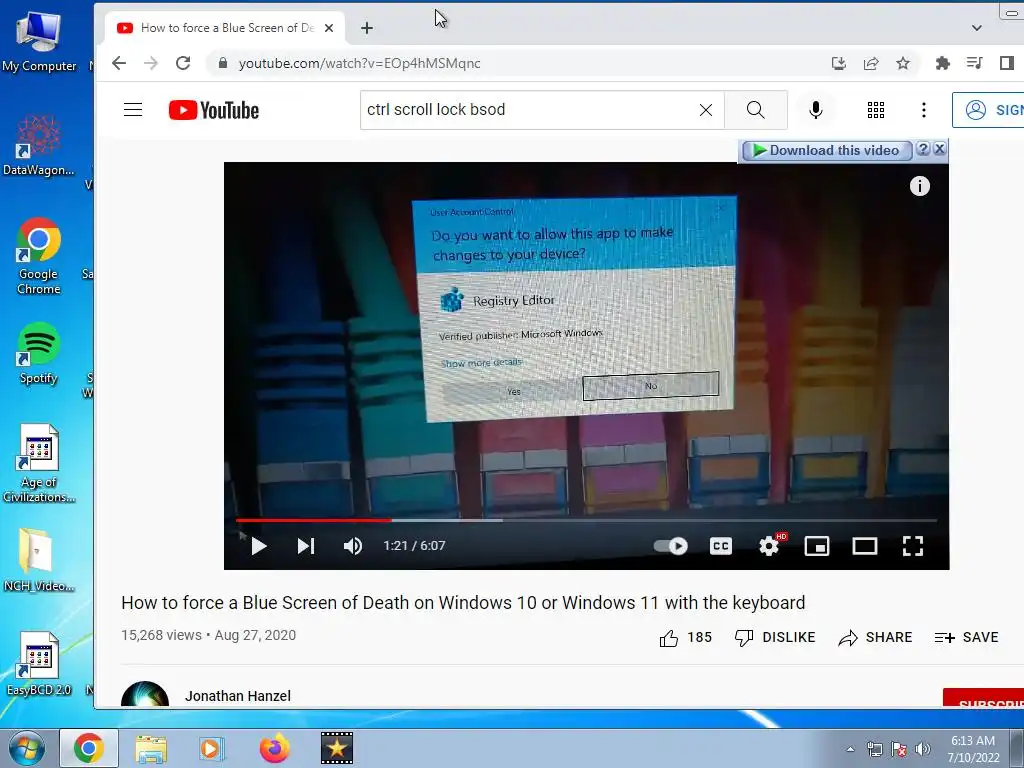The image size is (1024, 768).
Task: Click the Chrome address bar URL
Action: click(x=359, y=63)
